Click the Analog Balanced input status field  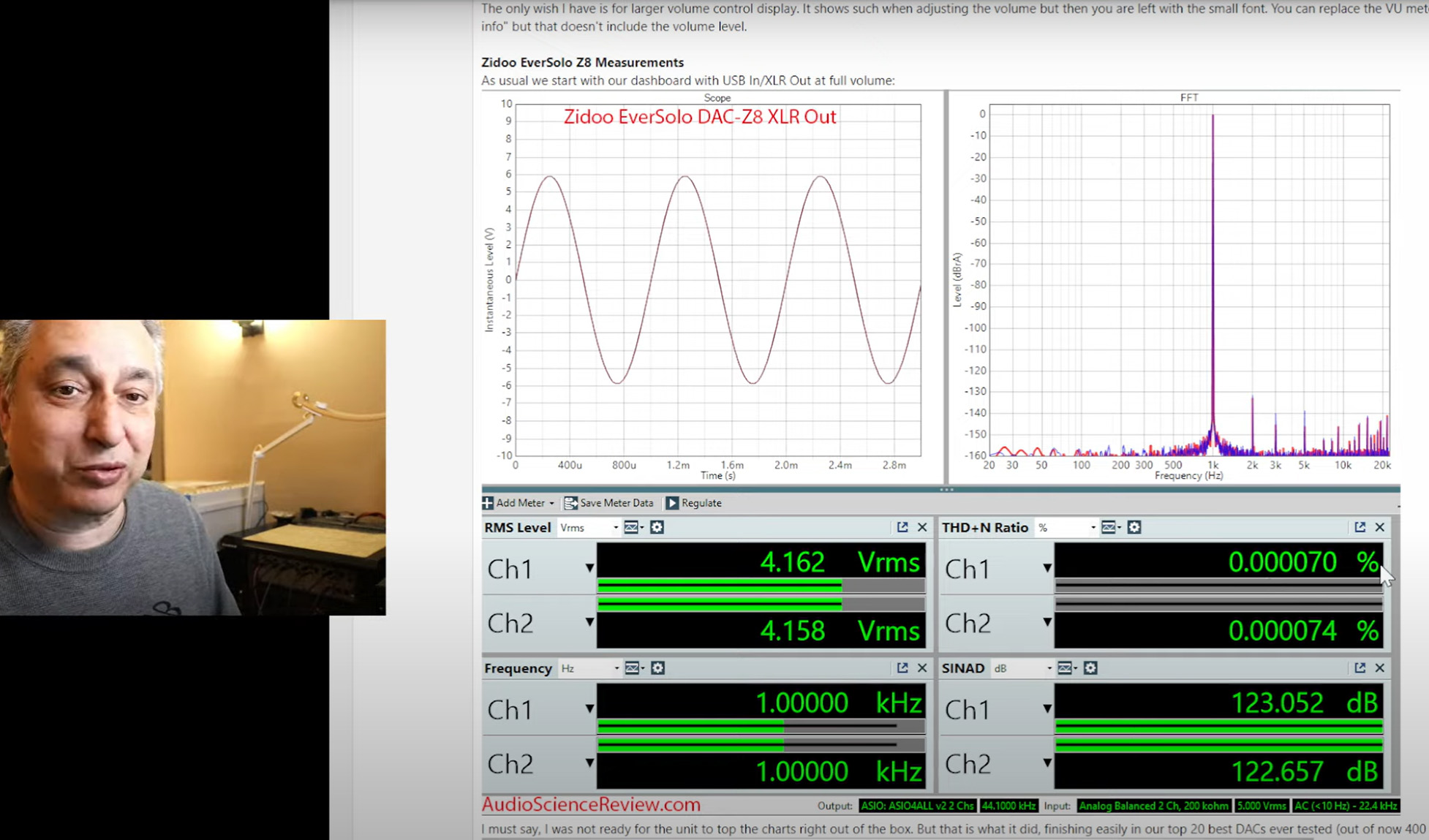pos(1153,806)
